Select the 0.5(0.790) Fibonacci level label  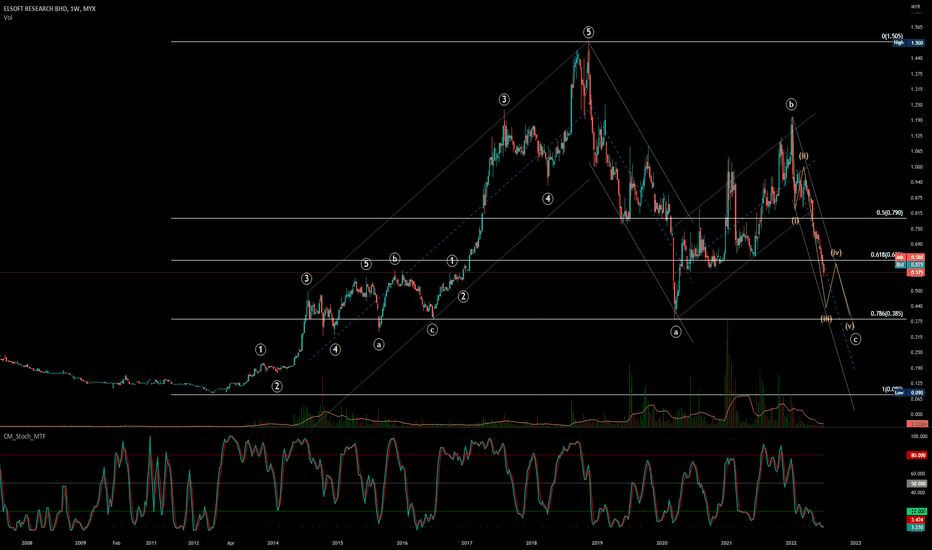[889, 213]
